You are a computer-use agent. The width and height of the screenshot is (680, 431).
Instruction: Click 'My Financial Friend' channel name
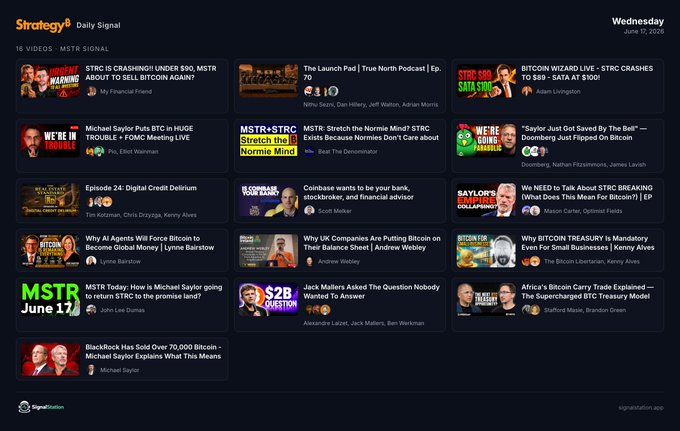(x=126, y=91)
